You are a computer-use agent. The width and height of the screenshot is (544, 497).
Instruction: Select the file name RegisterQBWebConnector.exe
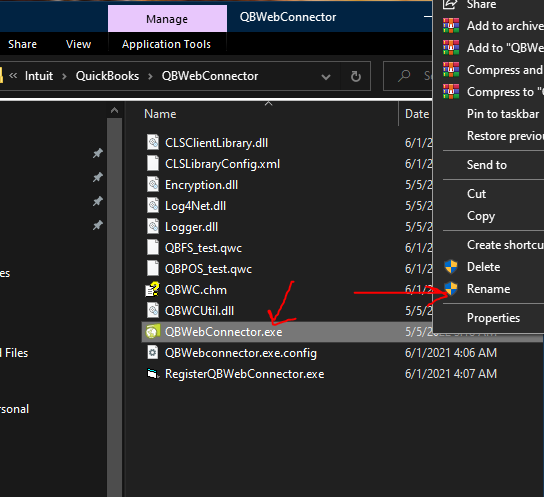[x=245, y=374]
